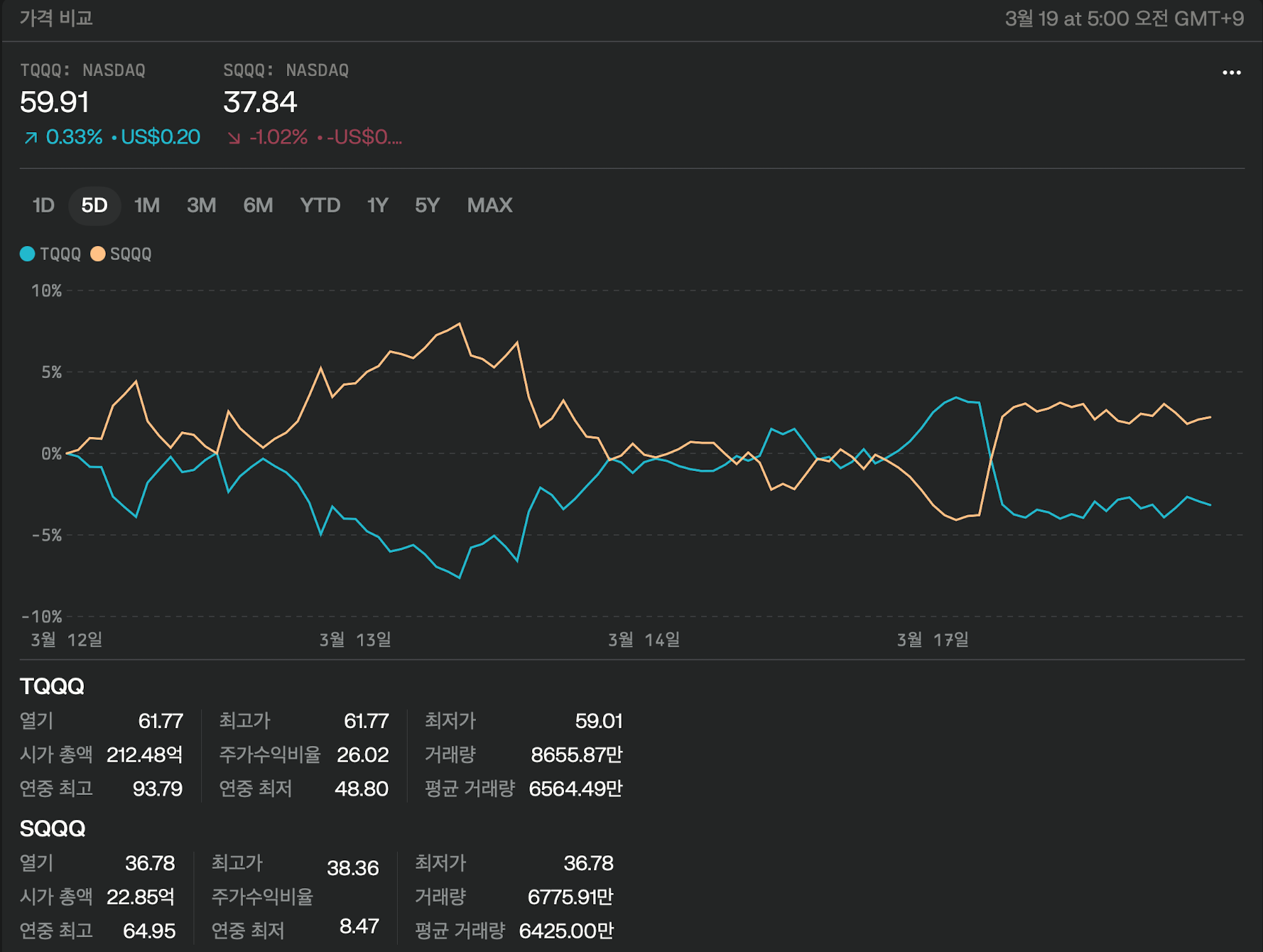Image resolution: width=1263 pixels, height=952 pixels.
Task: Click the 가격 비교 title
Action: (56, 18)
